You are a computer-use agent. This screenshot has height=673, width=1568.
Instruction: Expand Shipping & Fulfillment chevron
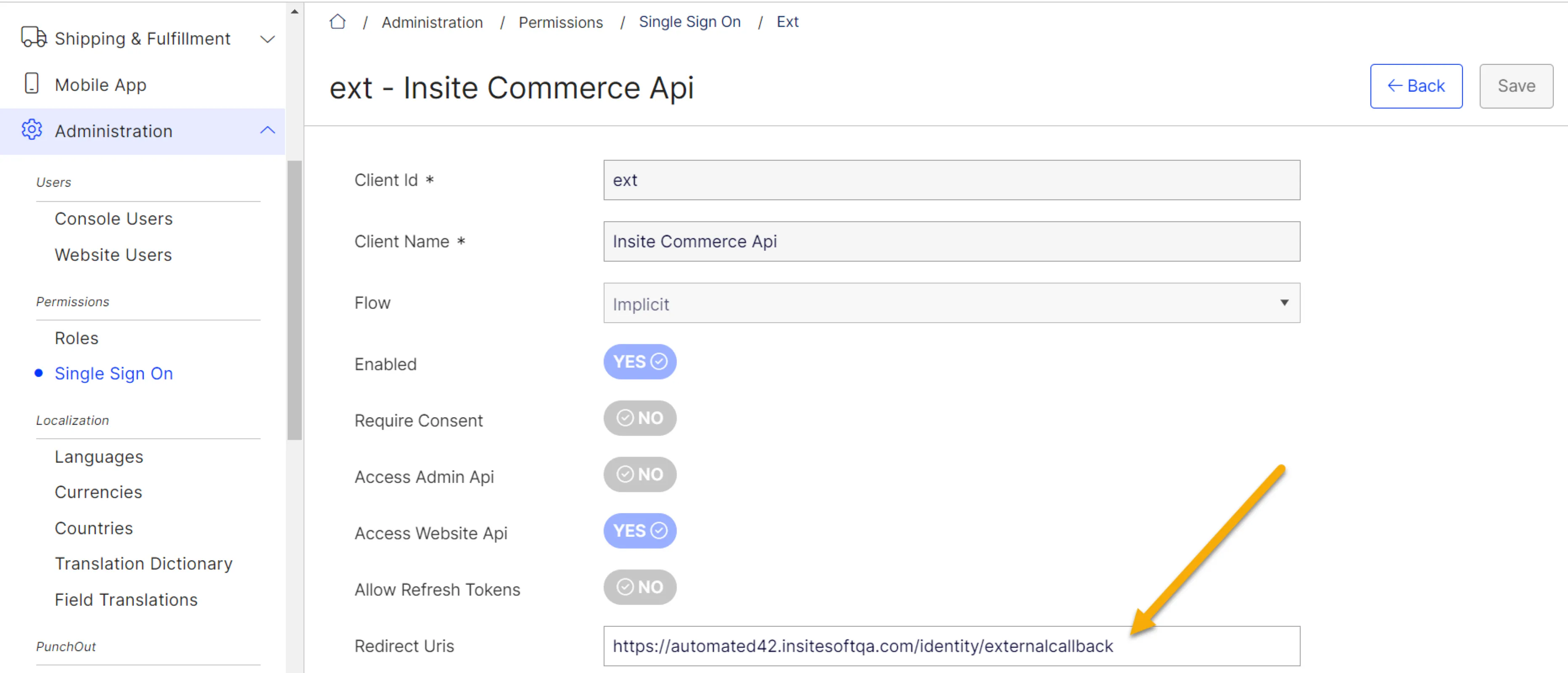click(x=267, y=39)
